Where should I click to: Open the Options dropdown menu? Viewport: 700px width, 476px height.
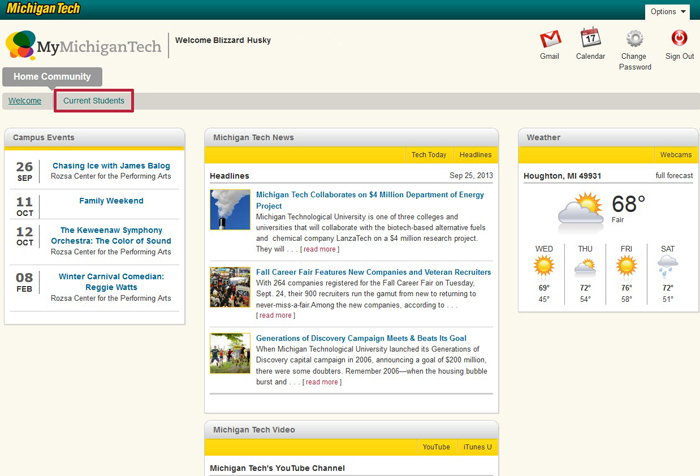tap(667, 12)
